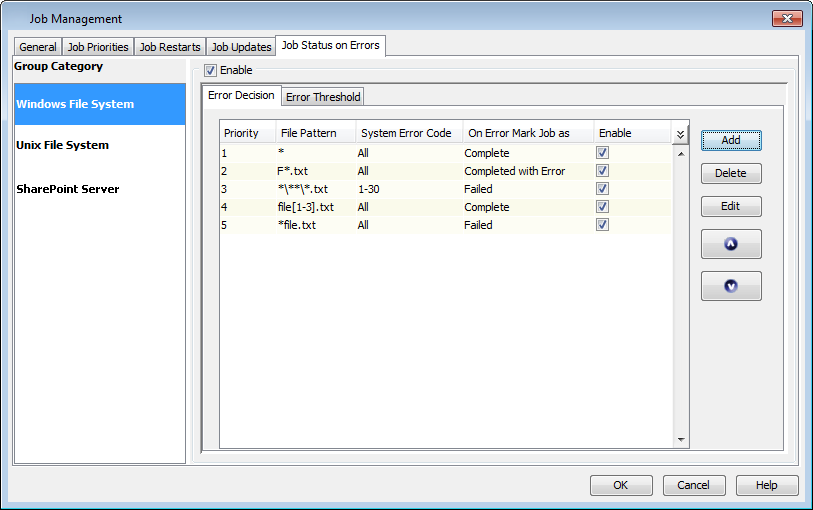Disable the file[1-3].txt rule checkbox
Image resolution: width=813 pixels, height=510 pixels.
[x=602, y=207]
